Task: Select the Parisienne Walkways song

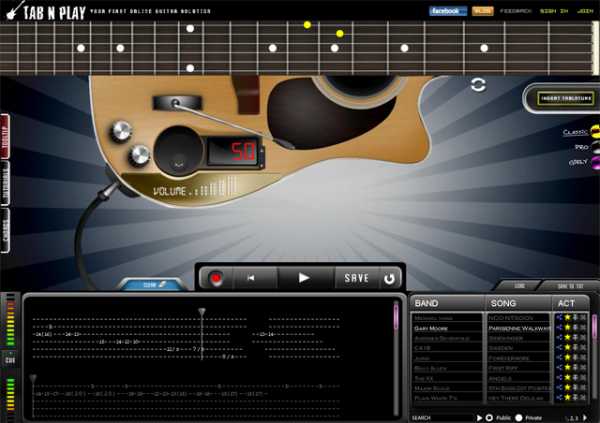Action: tap(519, 328)
